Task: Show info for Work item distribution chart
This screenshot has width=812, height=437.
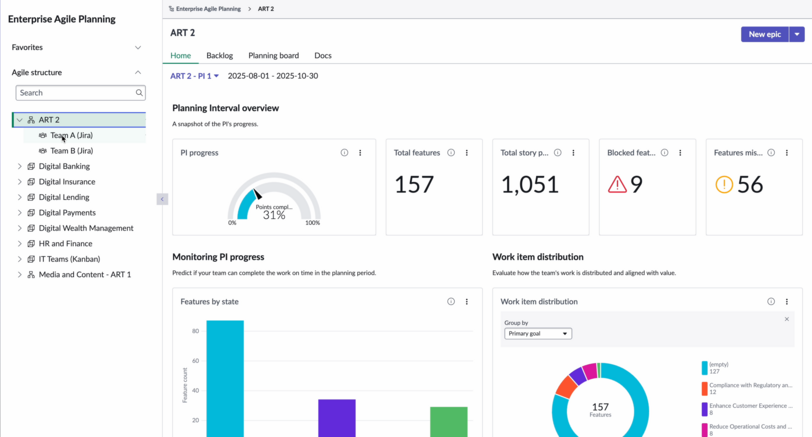Action: (x=771, y=301)
